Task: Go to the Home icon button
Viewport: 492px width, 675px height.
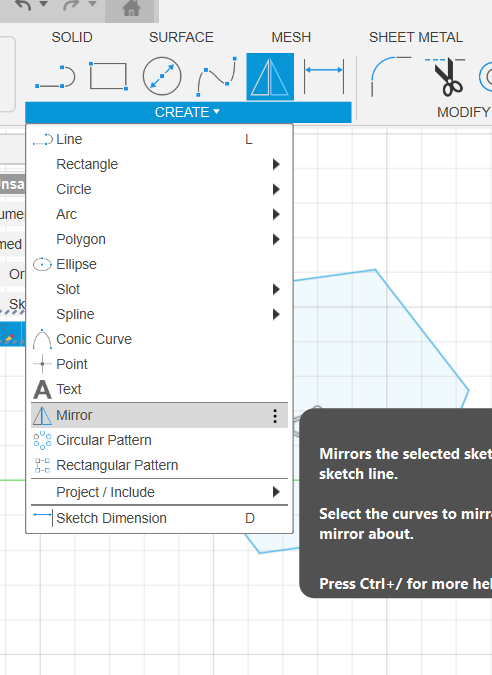Action: tap(131, 8)
